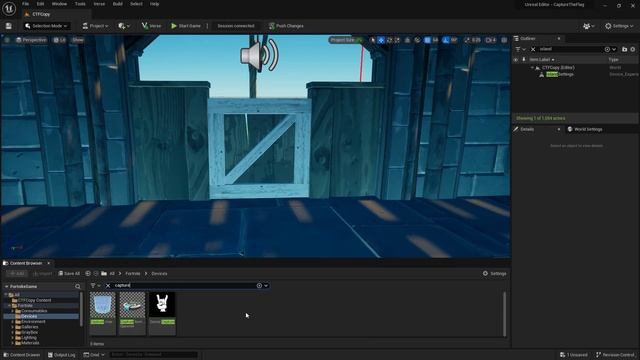This screenshot has height=360, width=640.
Task: Expand the Environment folder
Action: pyautogui.click(x=12, y=322)
